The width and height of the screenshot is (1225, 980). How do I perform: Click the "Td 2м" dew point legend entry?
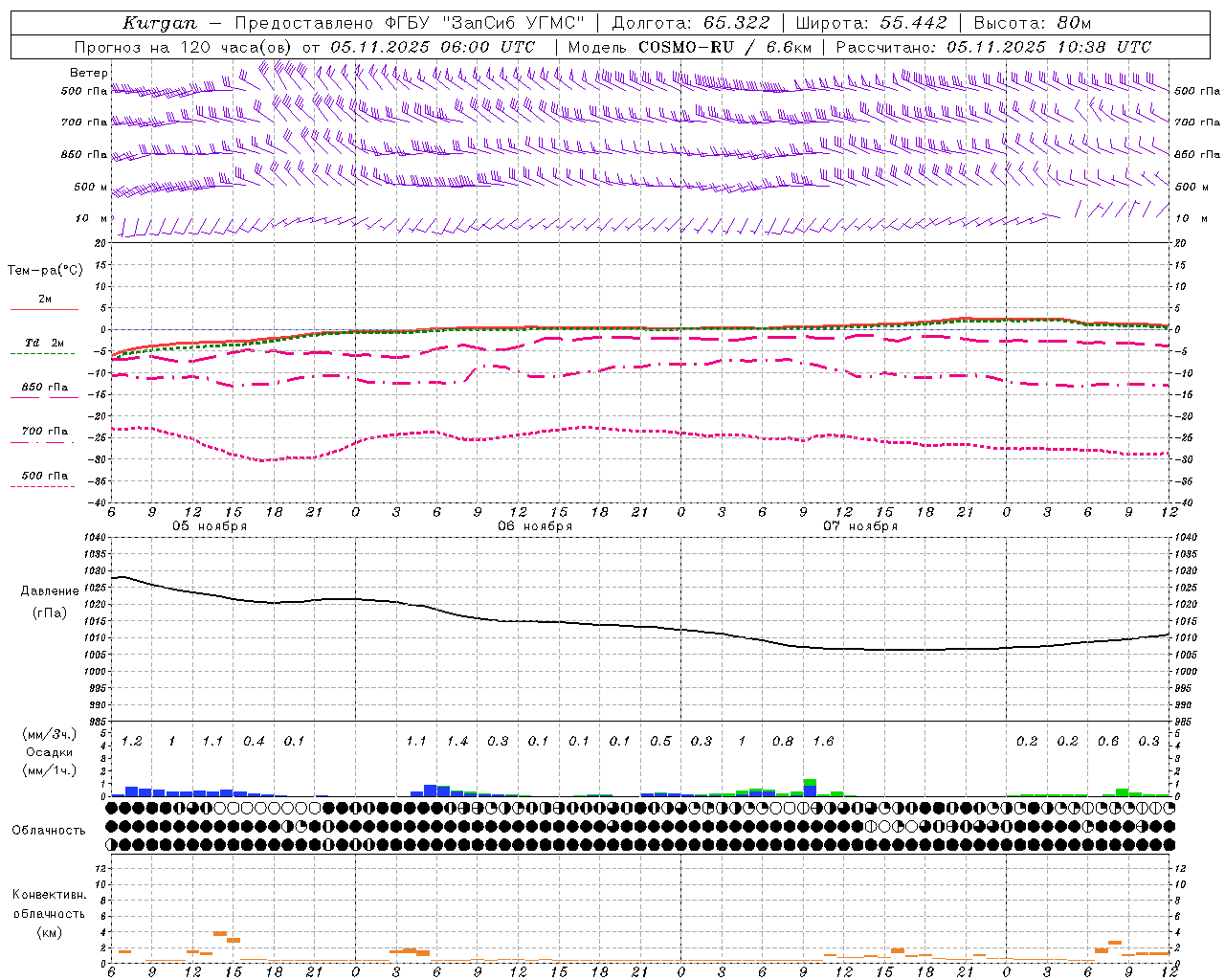pos(44,343)
